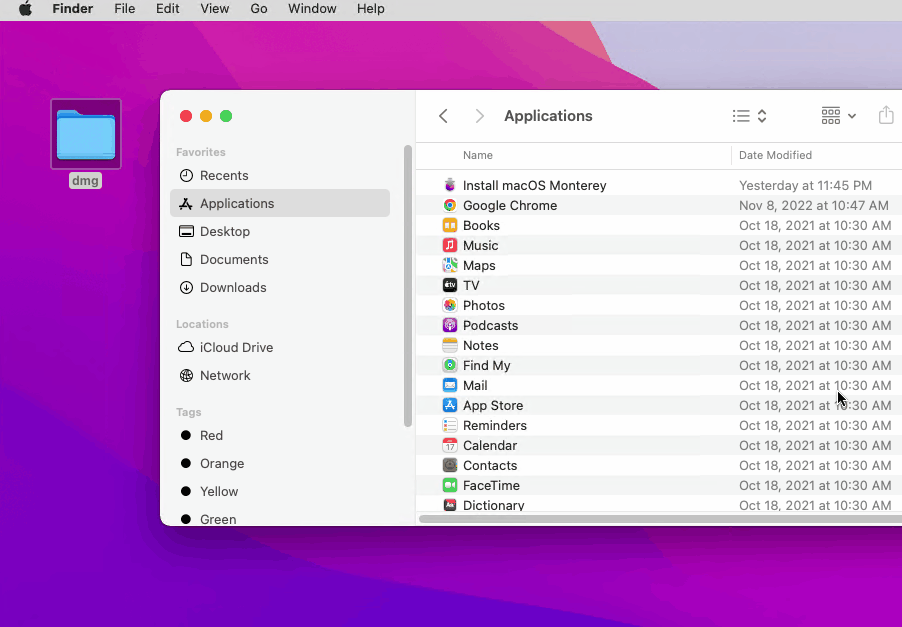This screenshot has height=627, width=902.
Task: Select the Find My app icon
Action: 450,365
